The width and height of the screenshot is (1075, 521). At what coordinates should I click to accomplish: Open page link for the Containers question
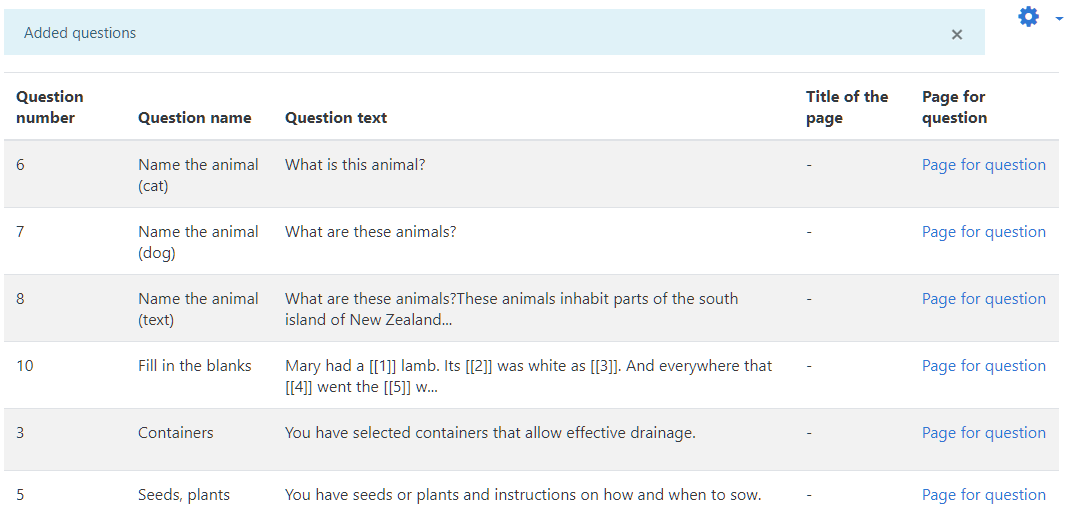(x=983, y=433)
